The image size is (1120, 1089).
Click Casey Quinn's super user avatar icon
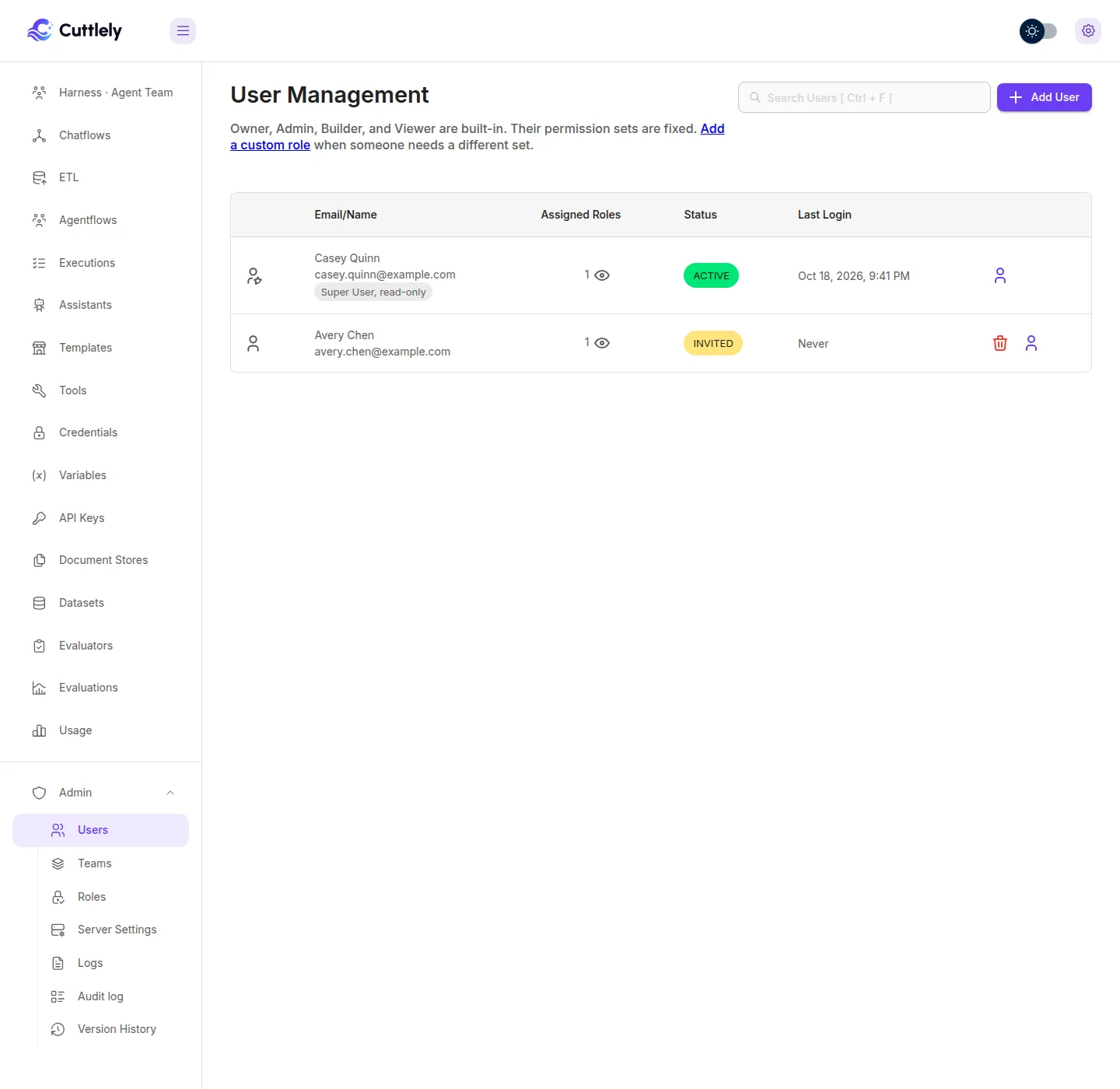(254, 276)
